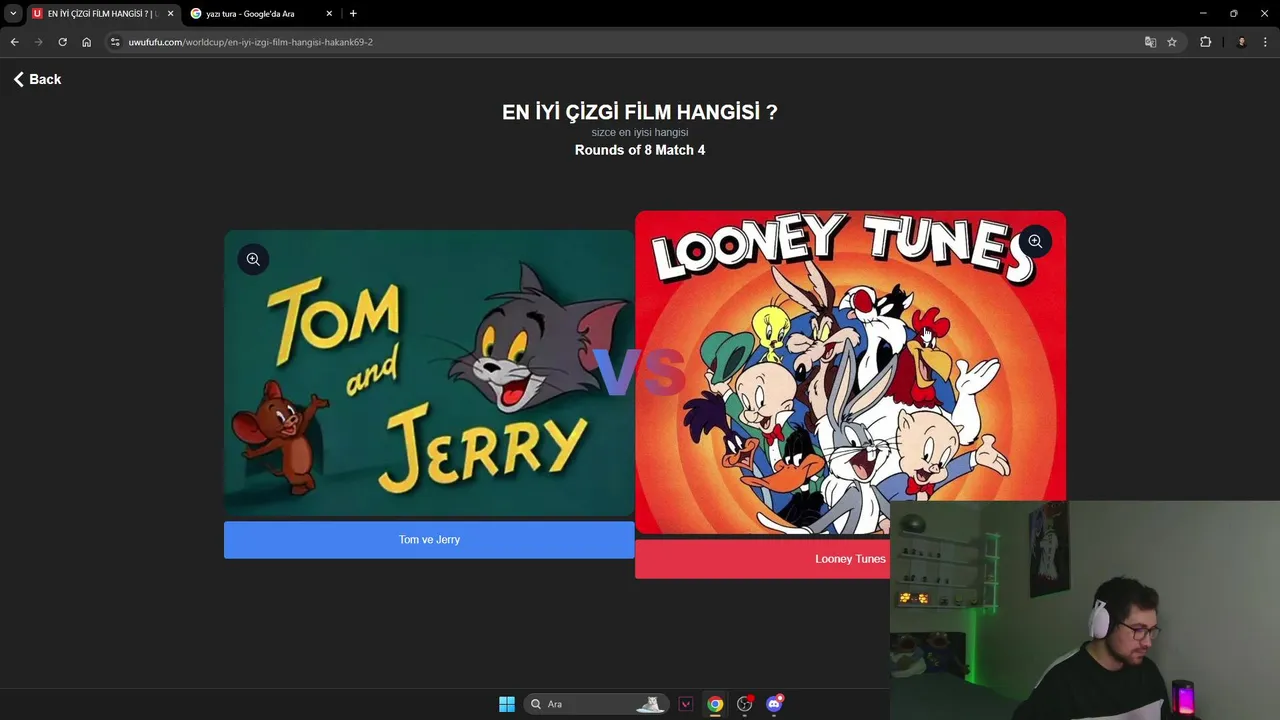Open the Windows Start menu
The image size is (1280, 720).
(x=507, y=704)
